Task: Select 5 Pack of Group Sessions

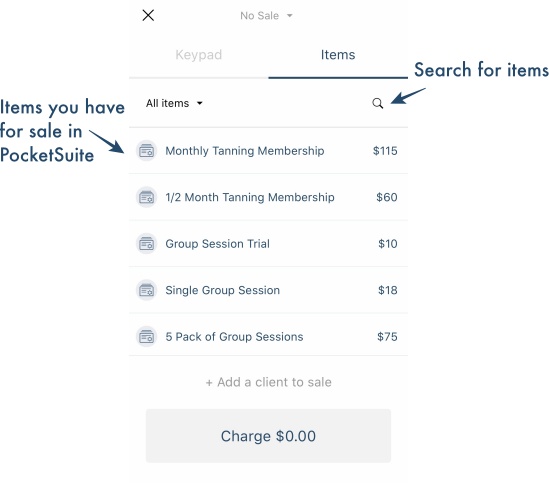Action: pyautogui.click(x=269, y=337)
